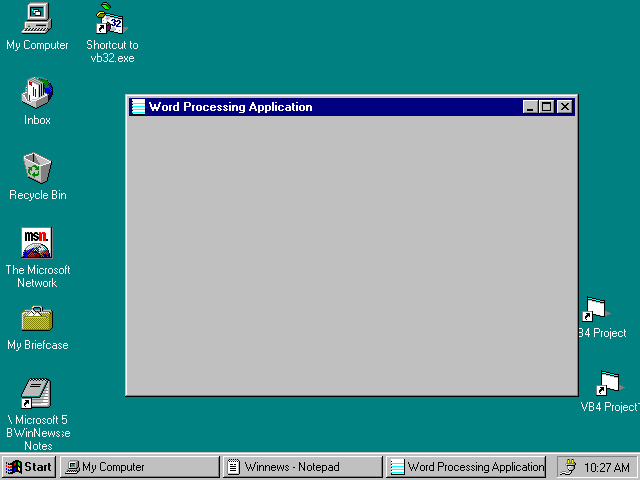640x480 pixels.
Task: Select the Shortcut to vb32.exe icon
Action: click(110, 18)
